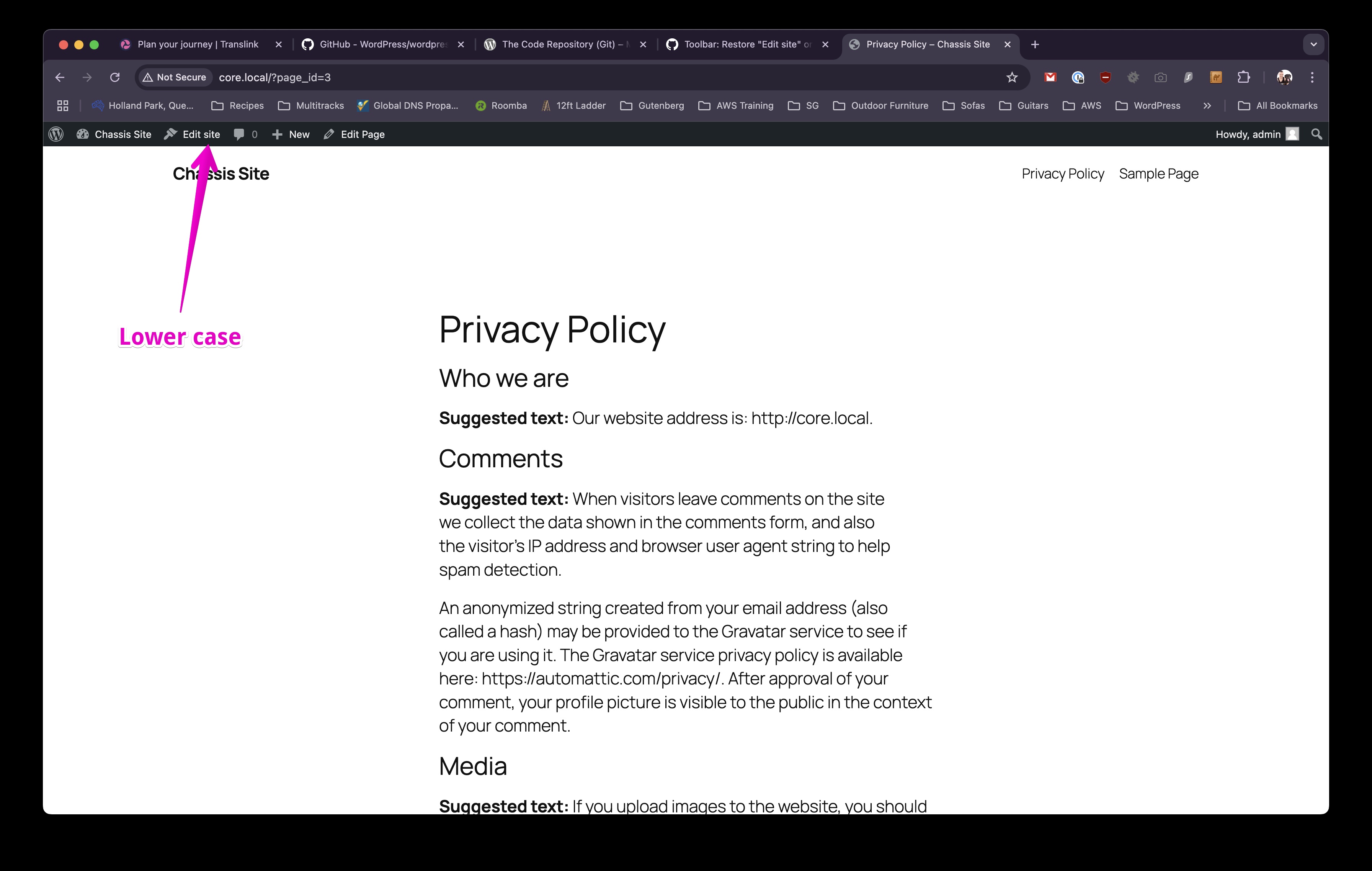Open the Chrome profile avatar
Screen dimensions: 1372x871
coord(1284,77)
